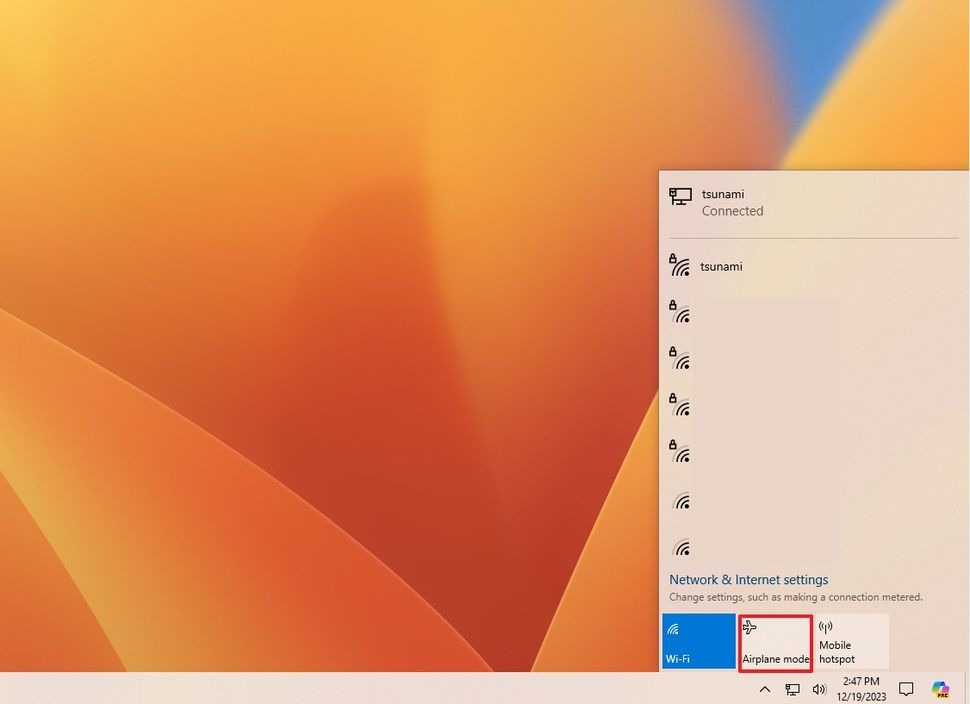Choose the tsunami Wi-Fi network
970x704 pixels.
(813, 267)
